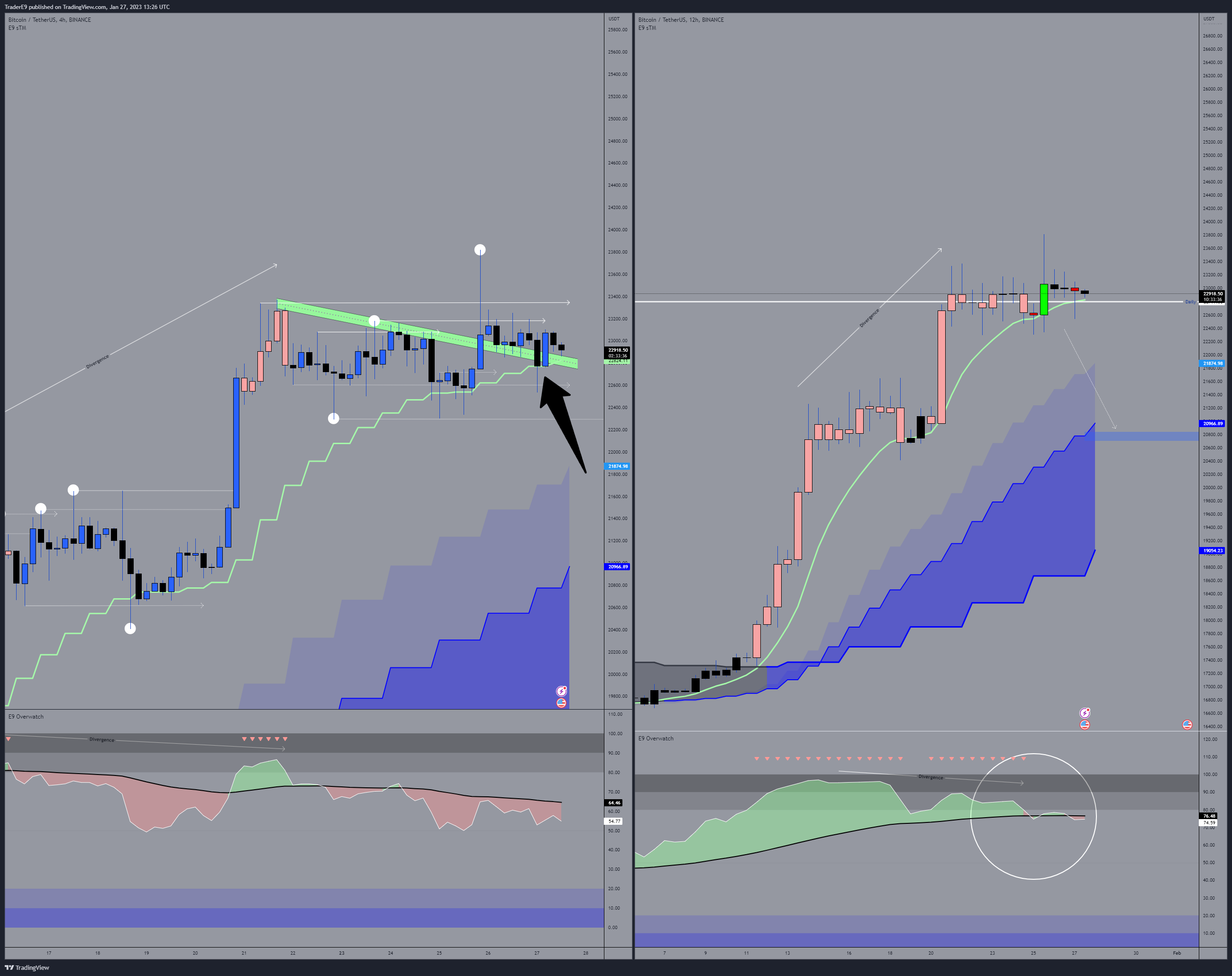Select the green descending channel on the 4h chart
1232x976 pixels.
[427, 334]
